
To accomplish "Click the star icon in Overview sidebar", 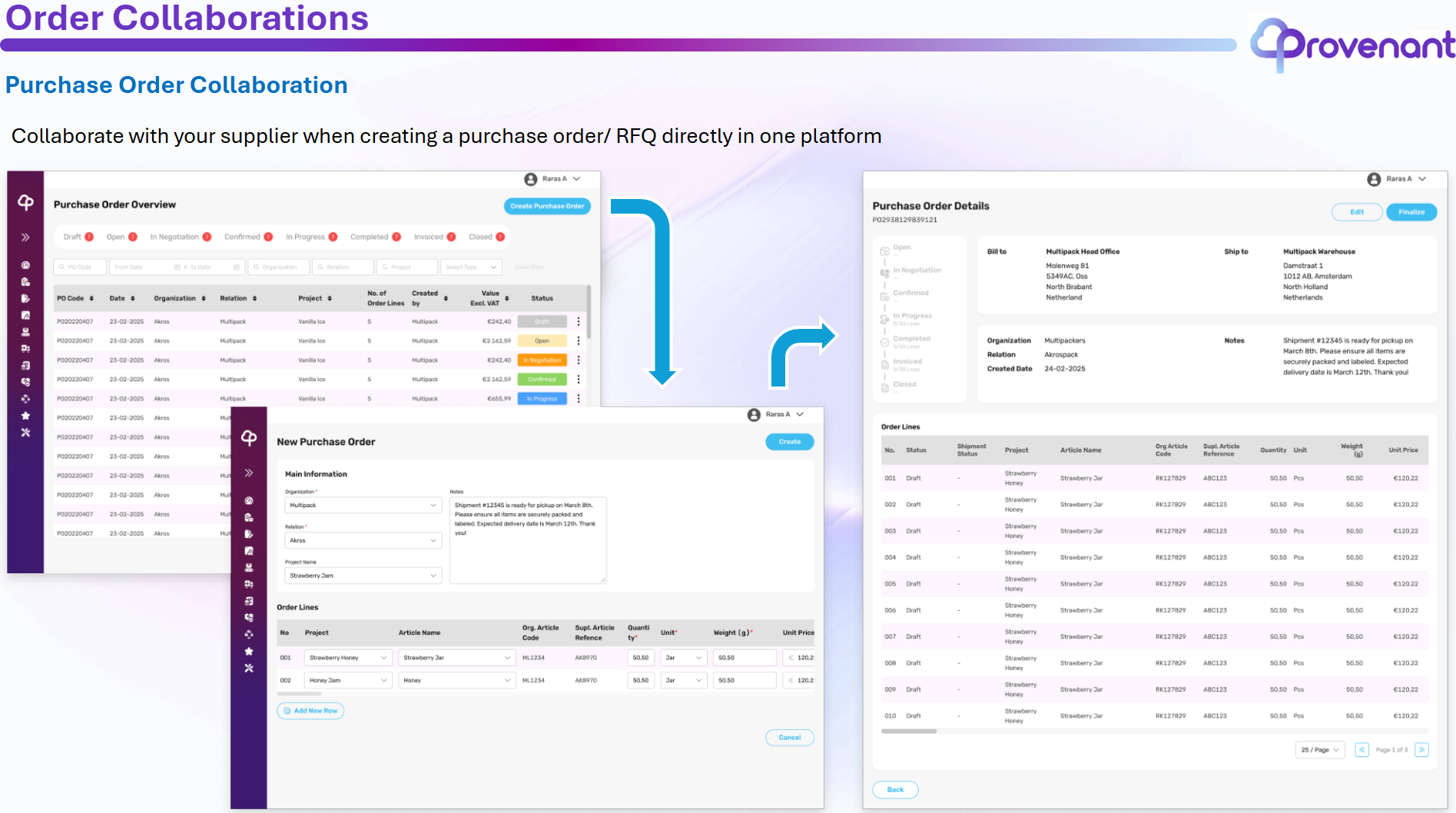I will click(x=25, y=416).
